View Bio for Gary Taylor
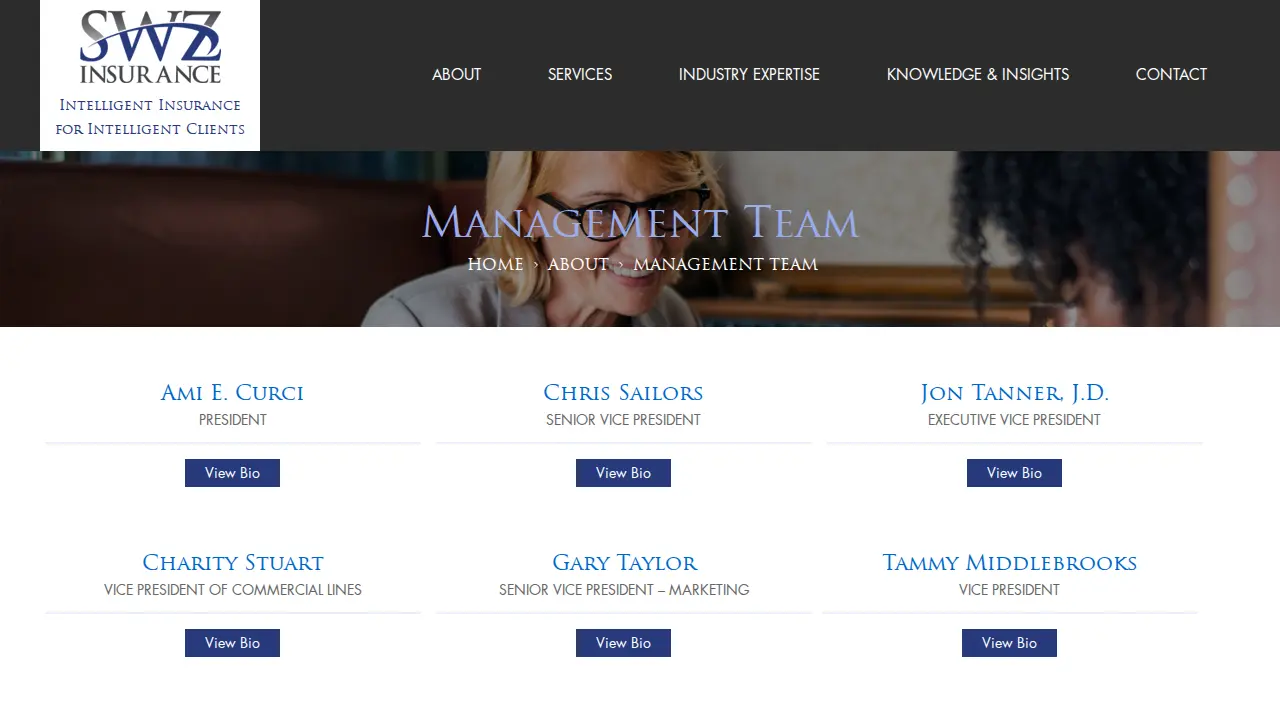Image resolution: width=1280 pixels, height=720 pixels. 623,643
